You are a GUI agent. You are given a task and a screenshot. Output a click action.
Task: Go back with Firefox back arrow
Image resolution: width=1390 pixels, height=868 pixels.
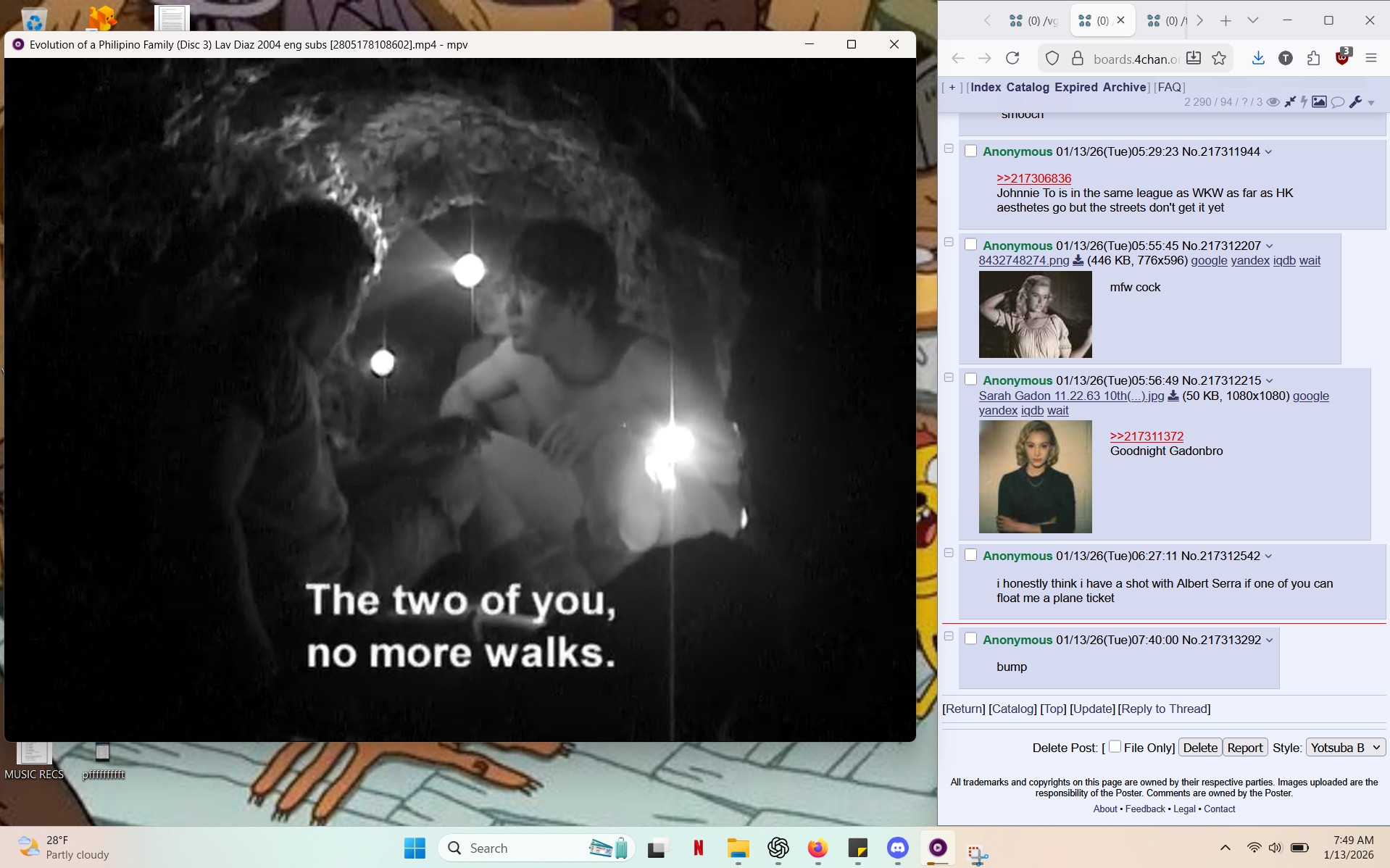click(957, 58)
